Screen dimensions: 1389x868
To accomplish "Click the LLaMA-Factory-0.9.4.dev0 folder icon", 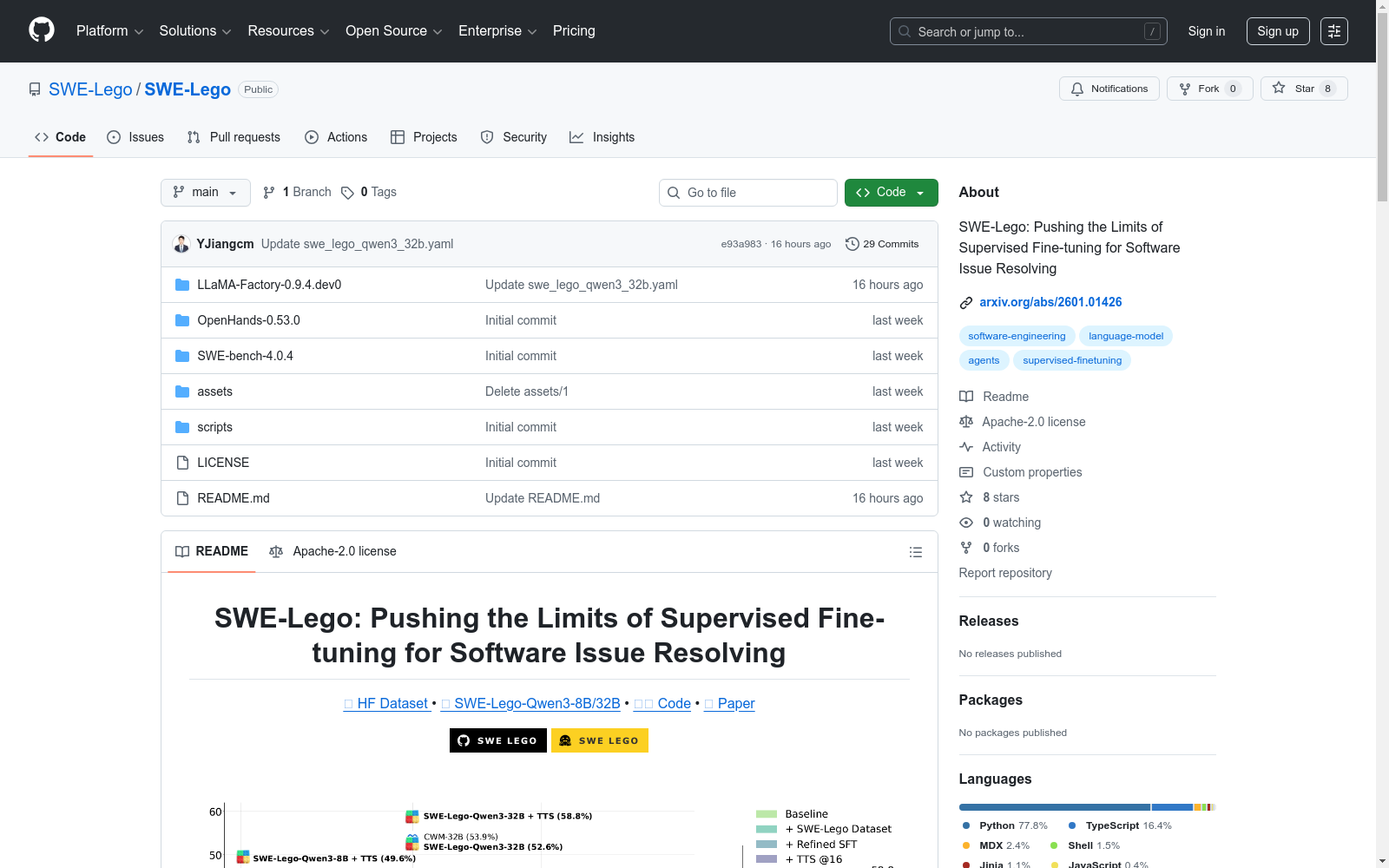I will coord(182,285).
